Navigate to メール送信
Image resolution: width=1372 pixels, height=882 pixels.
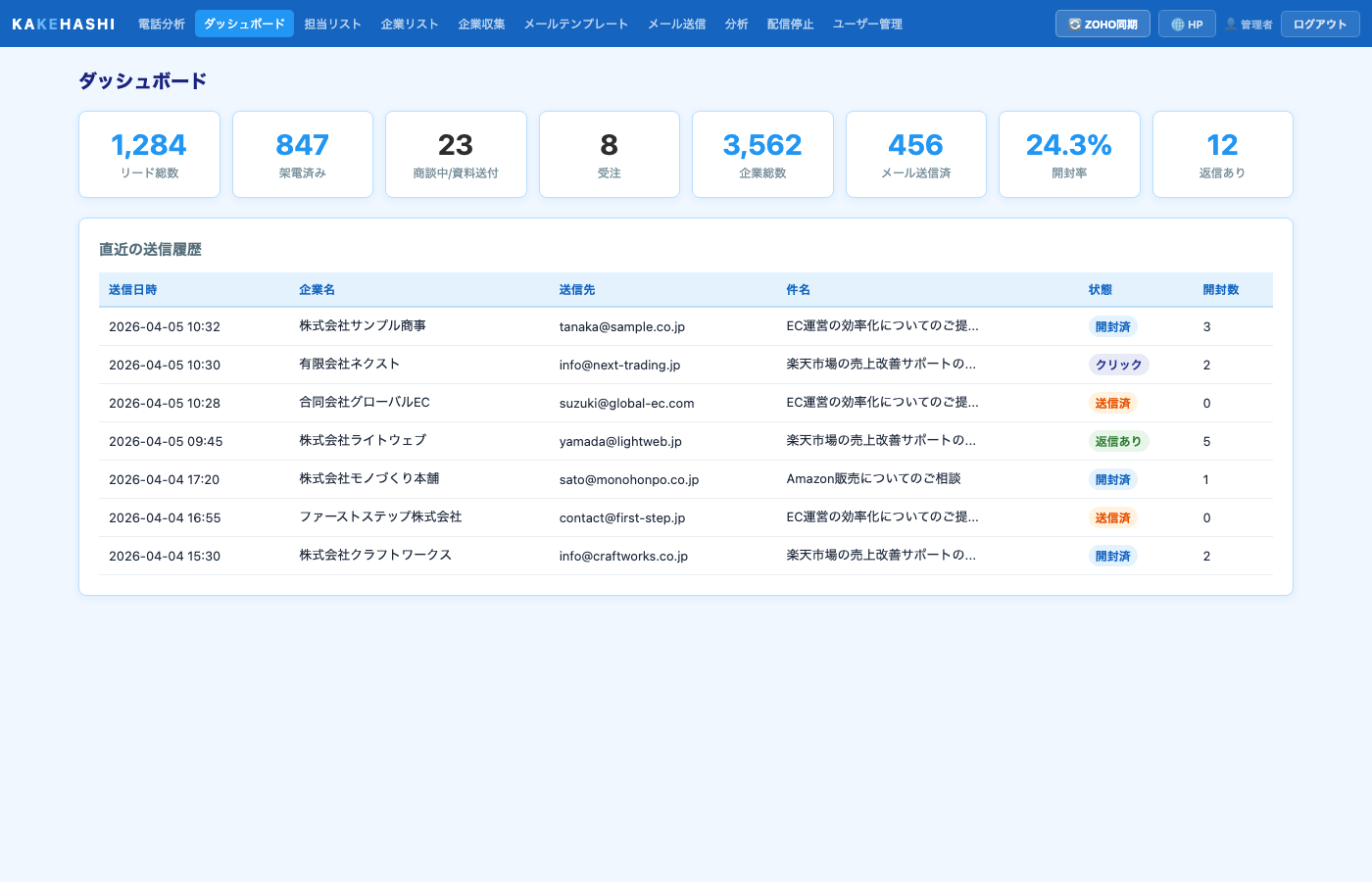click(675, 24)
